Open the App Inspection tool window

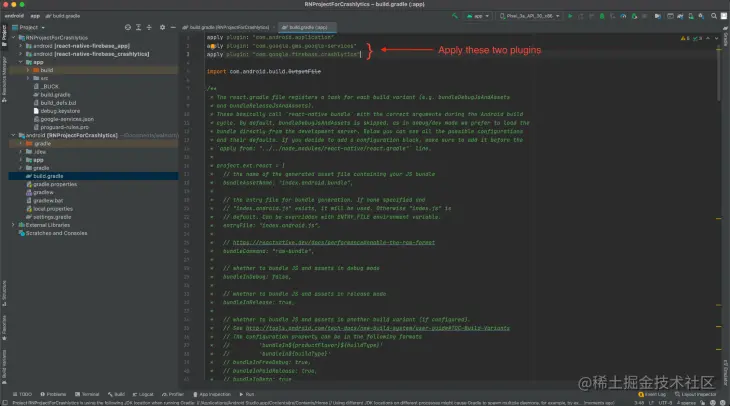point(212,394)
